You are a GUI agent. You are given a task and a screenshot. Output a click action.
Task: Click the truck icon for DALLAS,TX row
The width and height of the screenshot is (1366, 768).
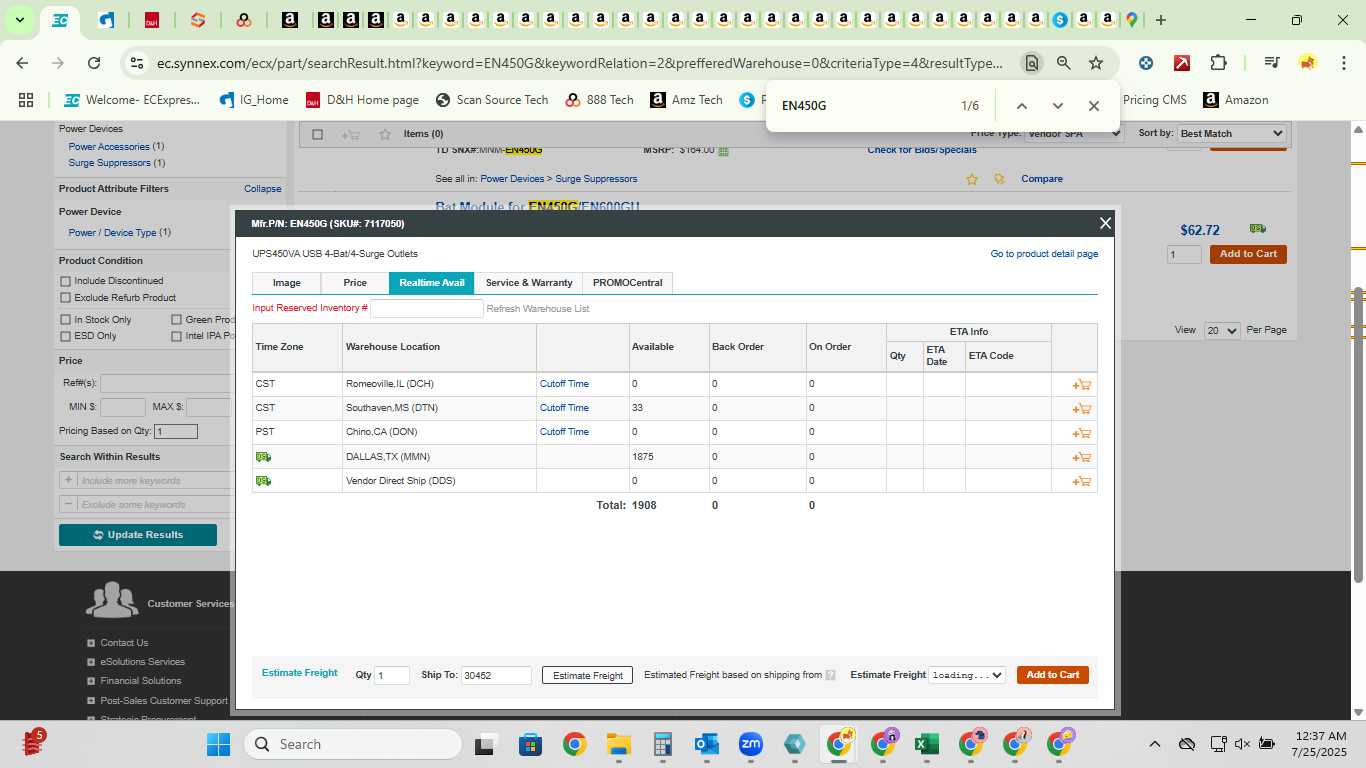click(263, 457)
